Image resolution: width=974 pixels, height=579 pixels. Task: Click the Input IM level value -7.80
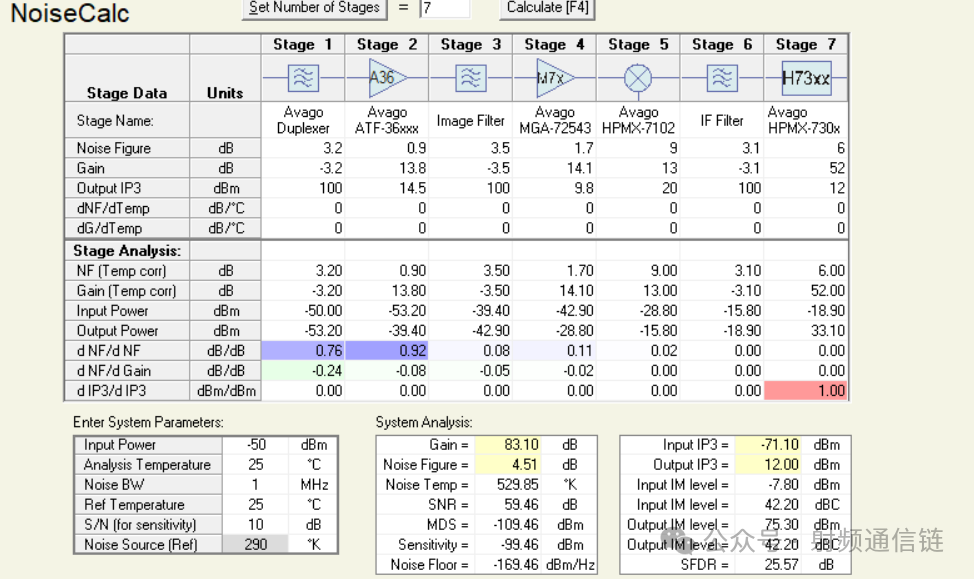click(x=768, y=485)
